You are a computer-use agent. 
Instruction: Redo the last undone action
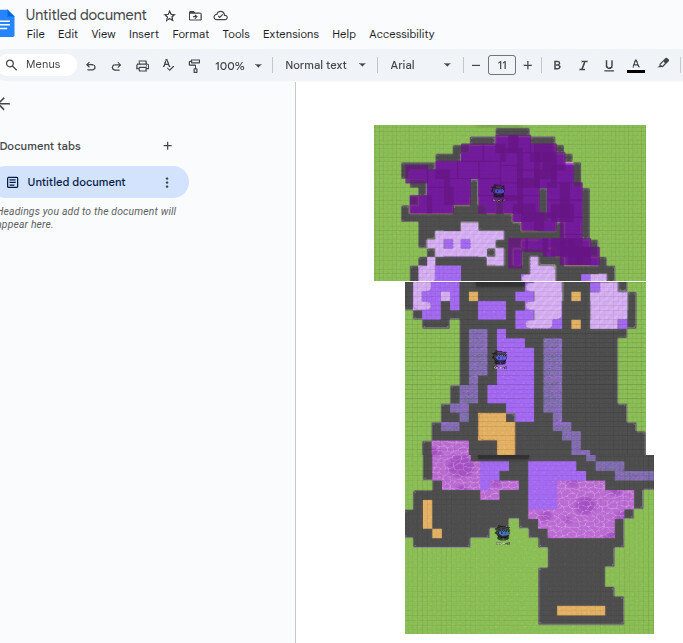(116, 66)
